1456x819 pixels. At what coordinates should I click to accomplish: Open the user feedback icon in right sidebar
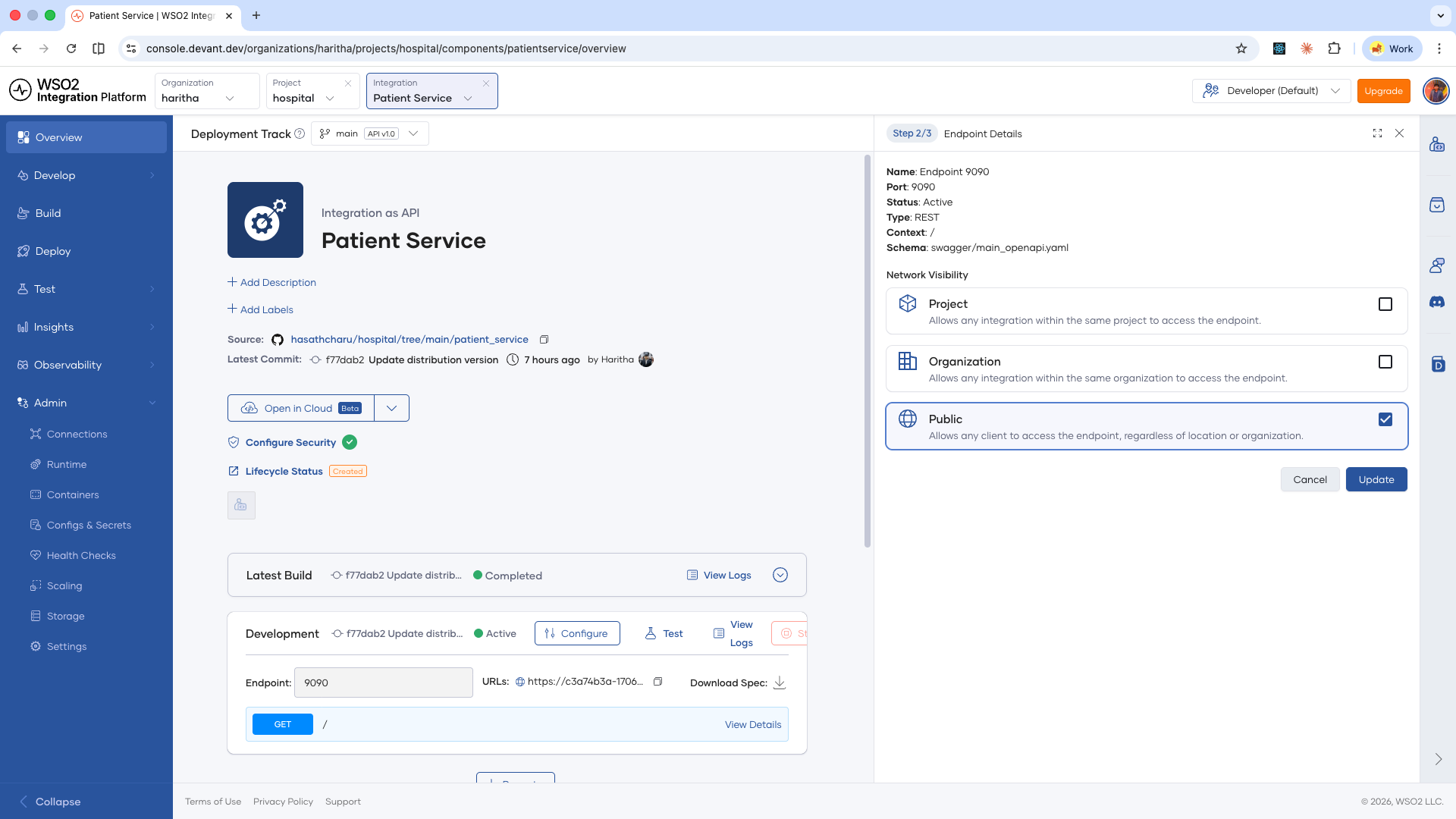point(1437,265)
